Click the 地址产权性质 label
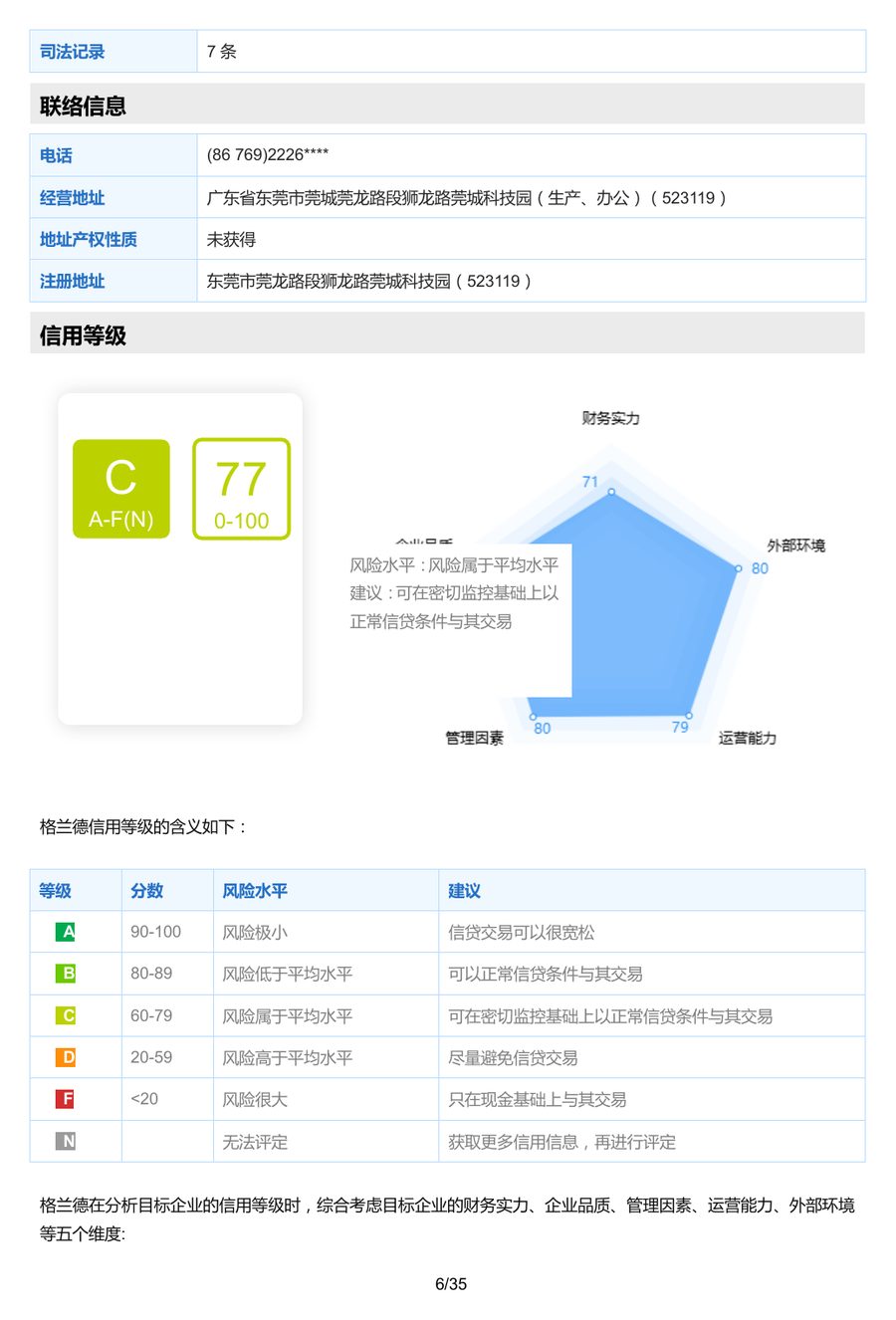This screenshot has width=896, height=1320. coord(89,239)
